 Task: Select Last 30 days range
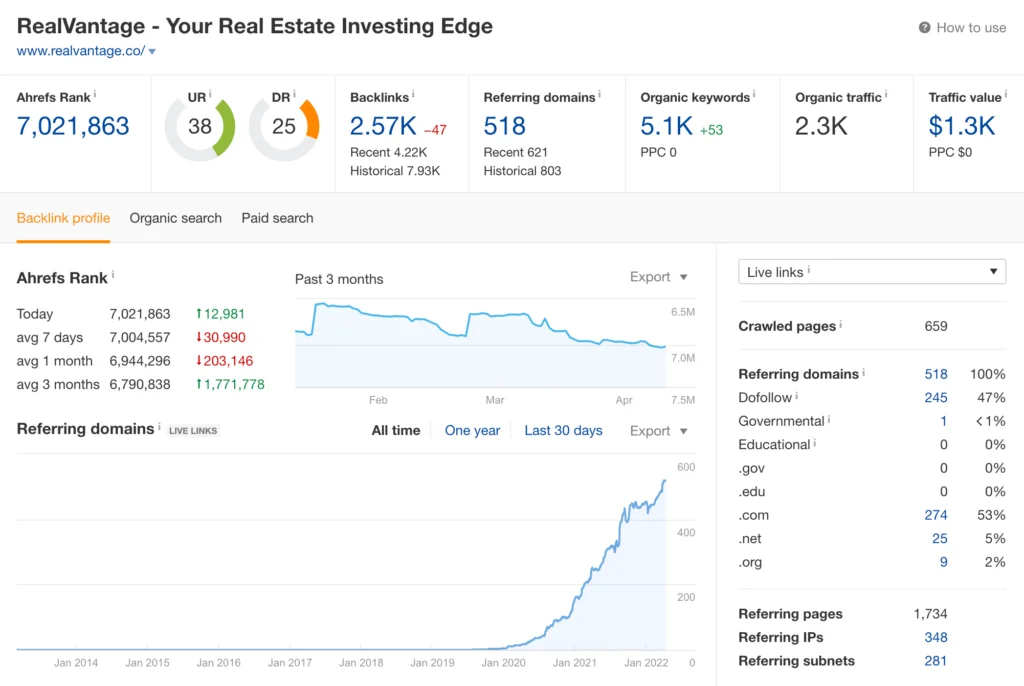[x=563, y=431]
